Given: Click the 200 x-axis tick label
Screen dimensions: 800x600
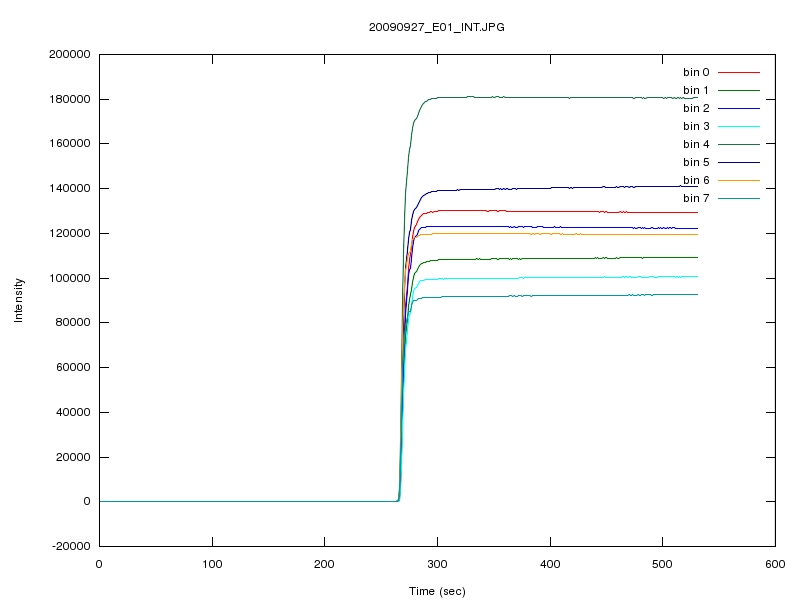Looking at the screenshot, I should pyautogui.click(x=324, y=564).
